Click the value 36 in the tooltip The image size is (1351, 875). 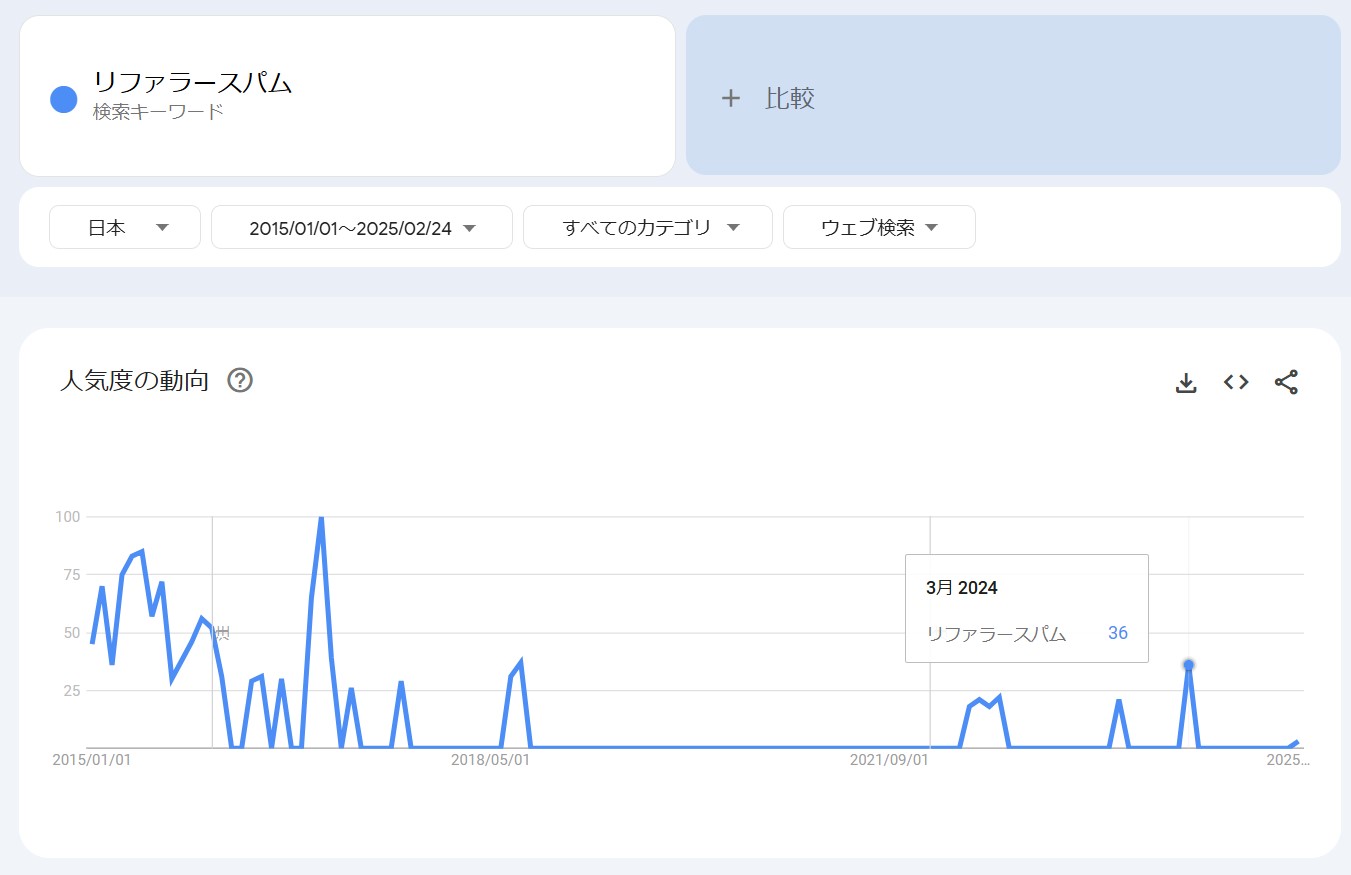coord(1117,633)
